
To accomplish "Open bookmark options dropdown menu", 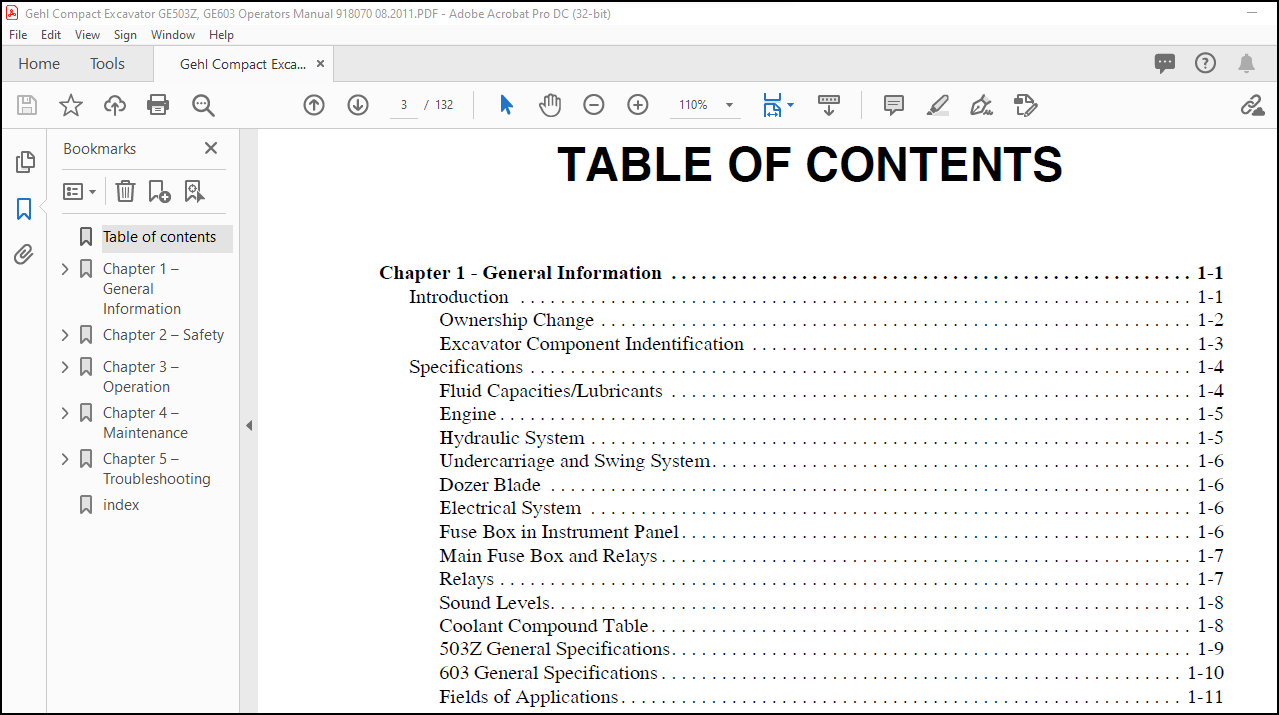I will click(x=80, y=191).
